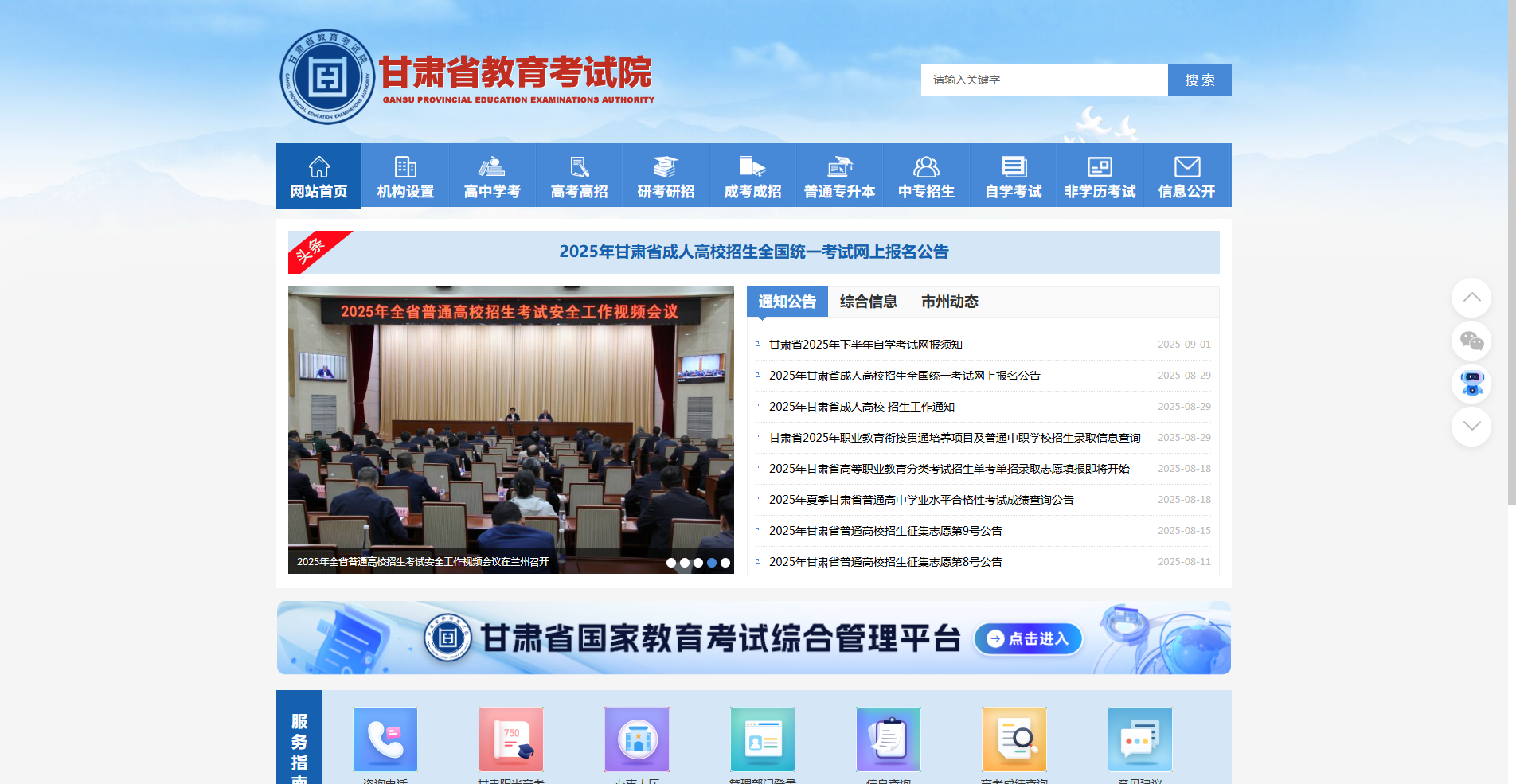This screenshot has height=784, width=1516.
Task: Open the 2025年甘肃省成人高校招生 announcement link
Action: (x=907, y=375)
